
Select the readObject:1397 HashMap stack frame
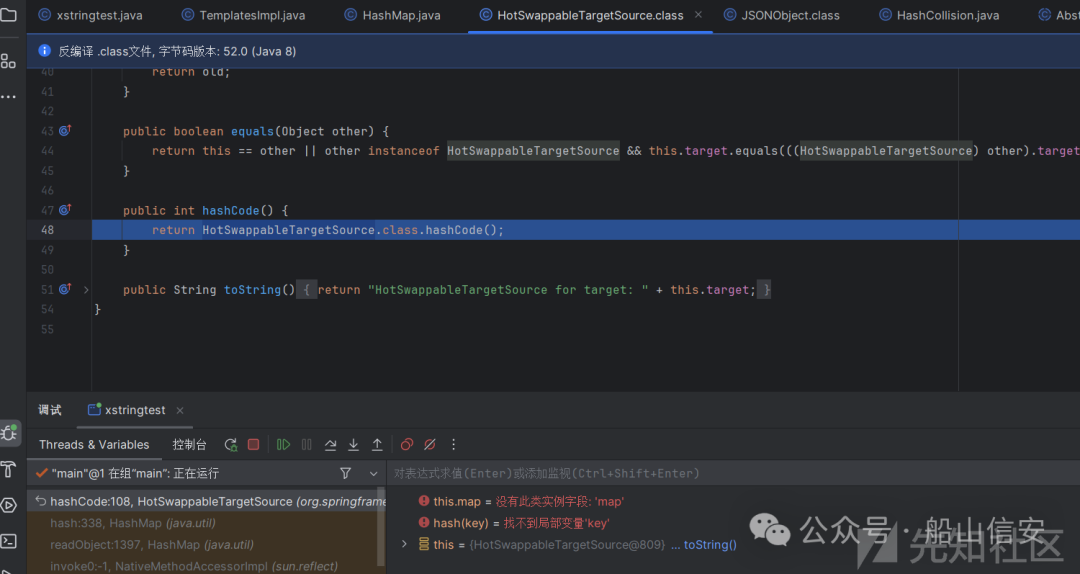tap(207, 544)
